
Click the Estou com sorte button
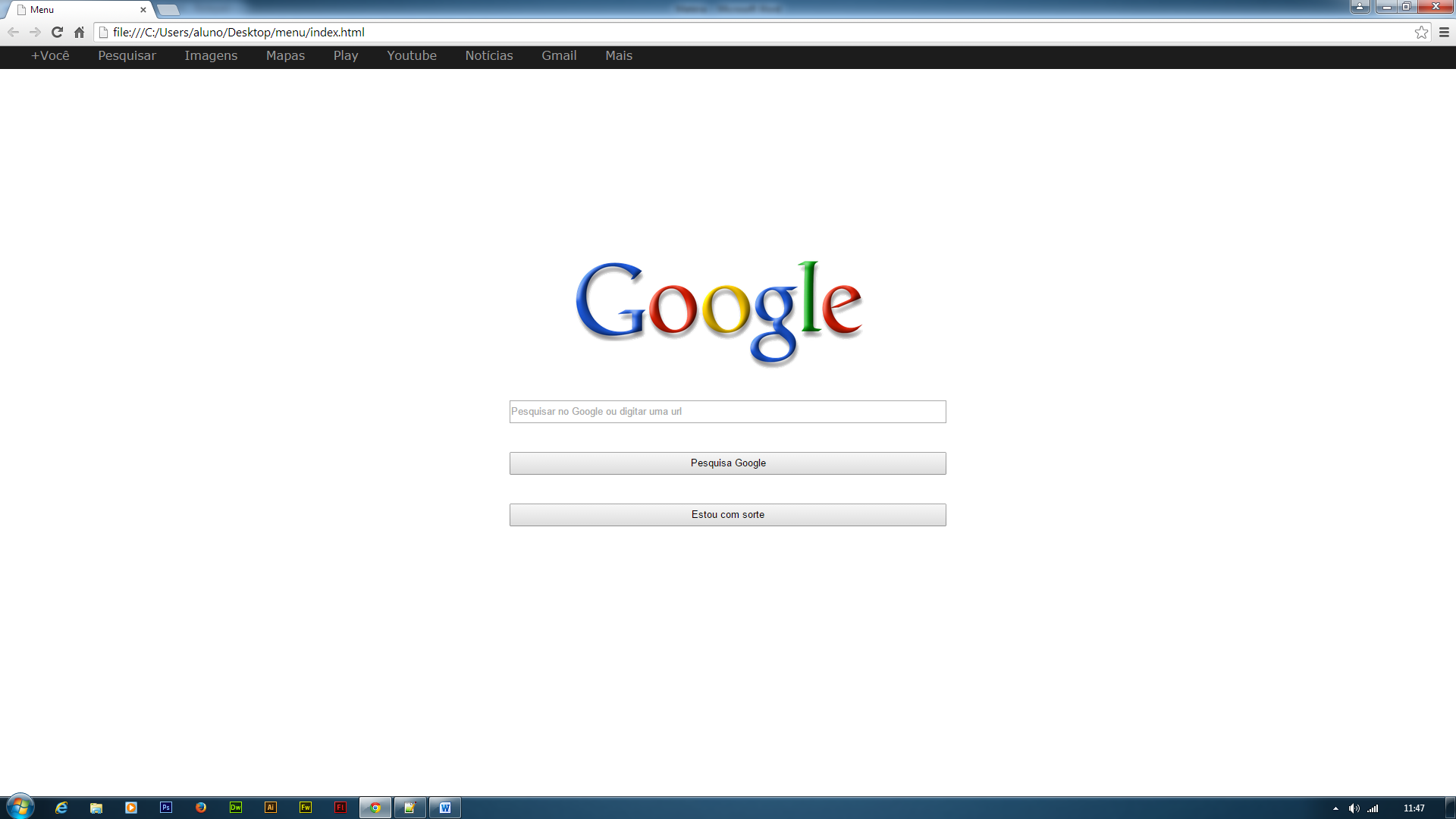click(727, 515)
